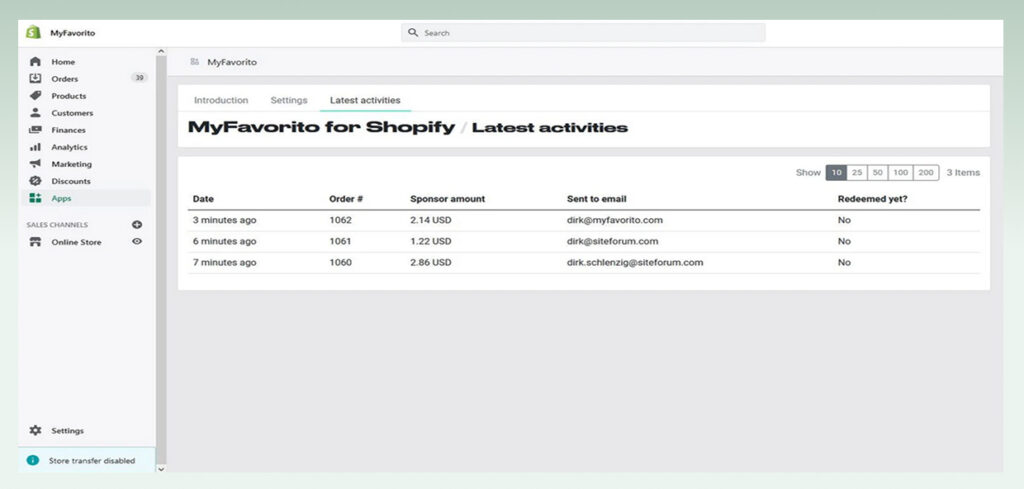Click sidebar scrollbar down arrow
Screen dimensions: 1024x489
(x=161, y=468)
